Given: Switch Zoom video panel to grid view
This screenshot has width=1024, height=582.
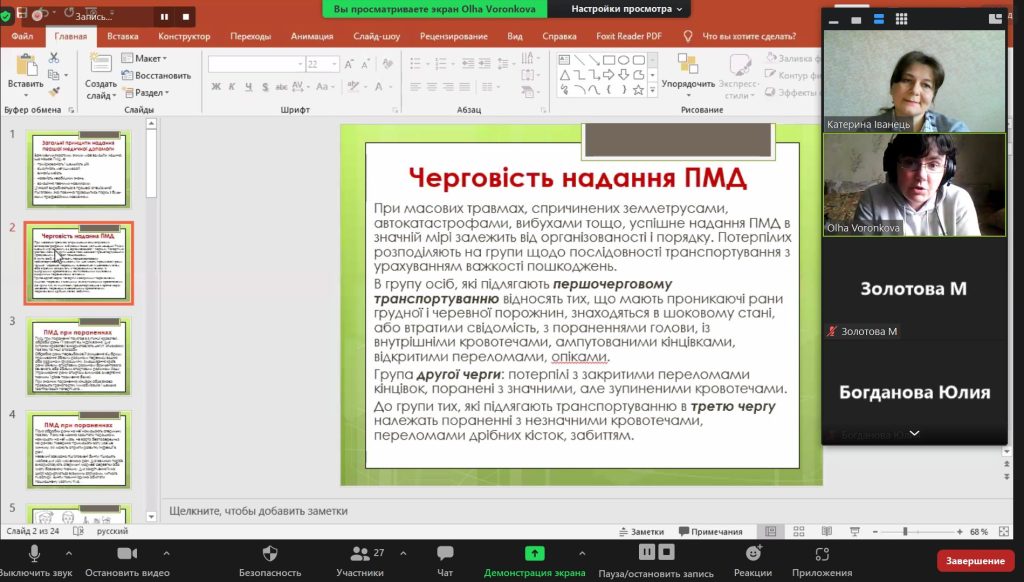Looking at the screenshot, I should [901, 19].
